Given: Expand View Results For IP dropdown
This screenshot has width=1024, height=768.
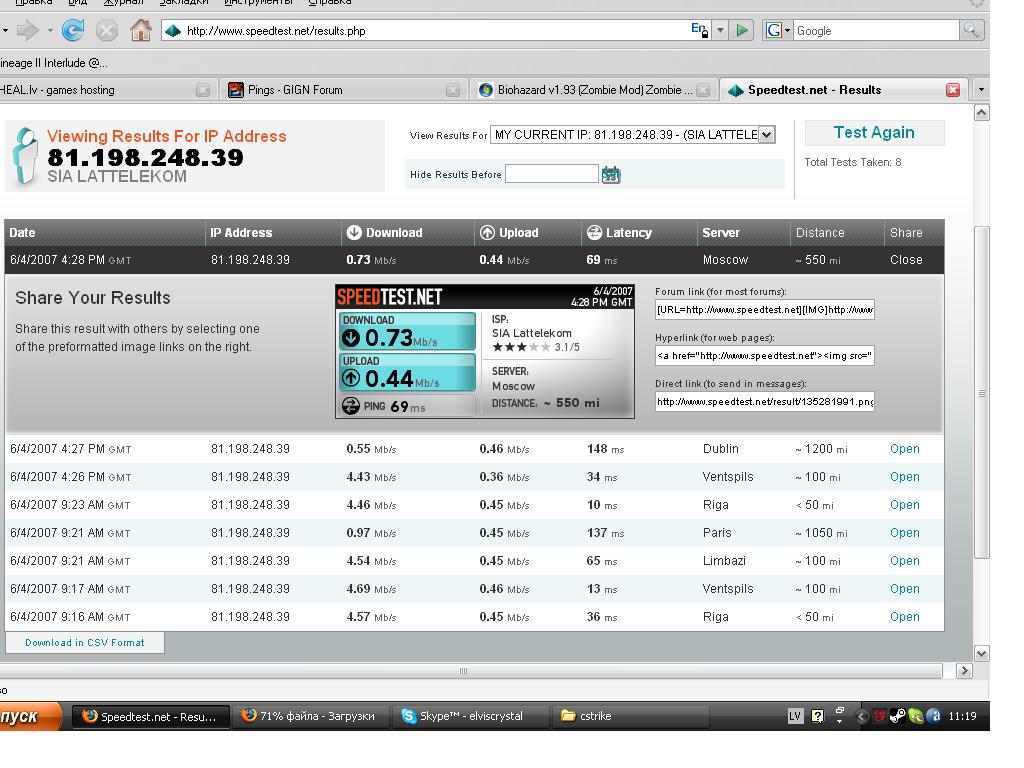Looking at the screenshot, I should (767, 135).
